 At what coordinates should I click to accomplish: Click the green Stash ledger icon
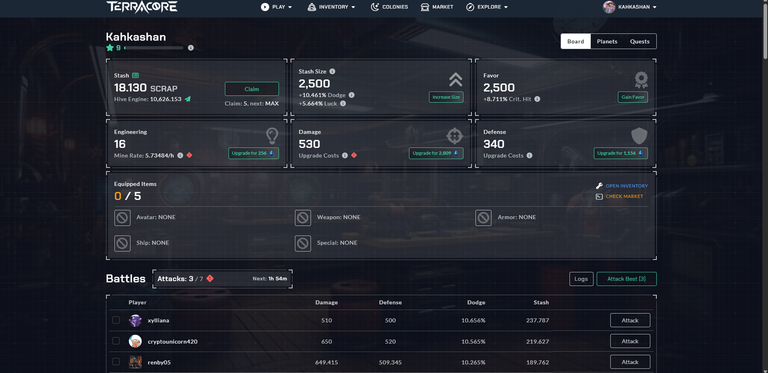tap(135, 75)
